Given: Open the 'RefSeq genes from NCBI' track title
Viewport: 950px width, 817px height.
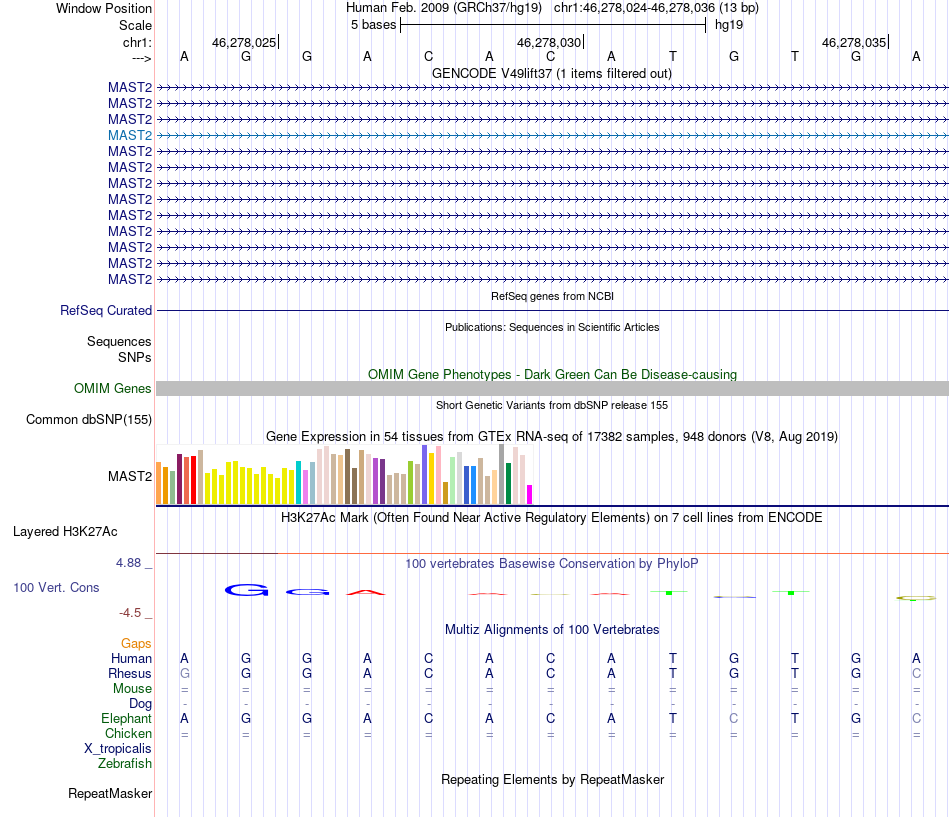Looking at the screenshot, I should 552,296.
